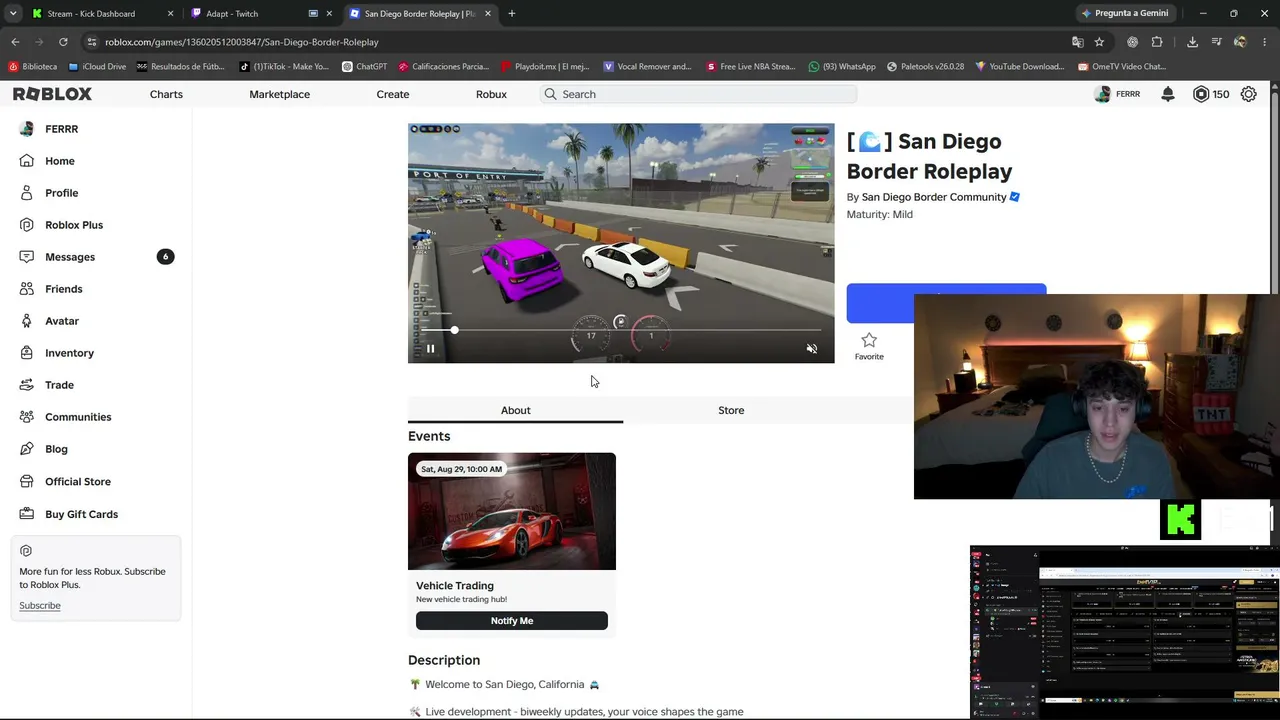Open the browser extensions puzzle icon

[1157, 42]
